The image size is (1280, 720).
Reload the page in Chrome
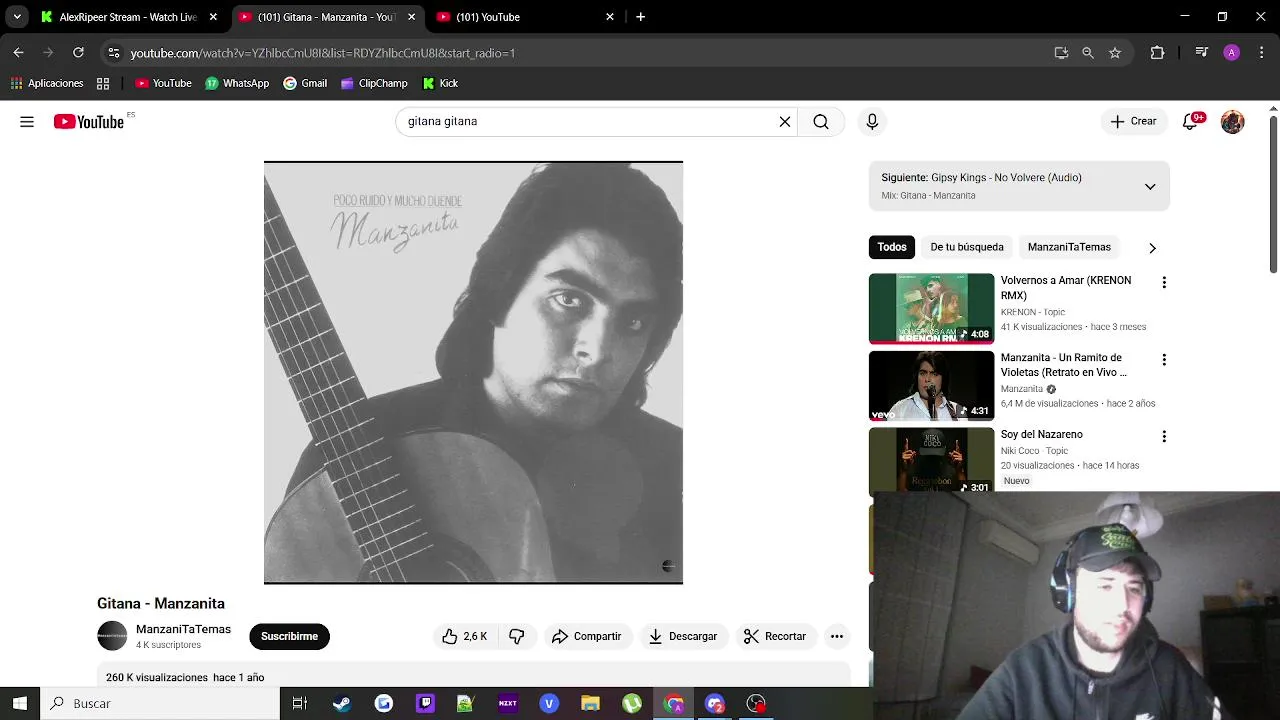pyautogui.click(x=78, y=53)
